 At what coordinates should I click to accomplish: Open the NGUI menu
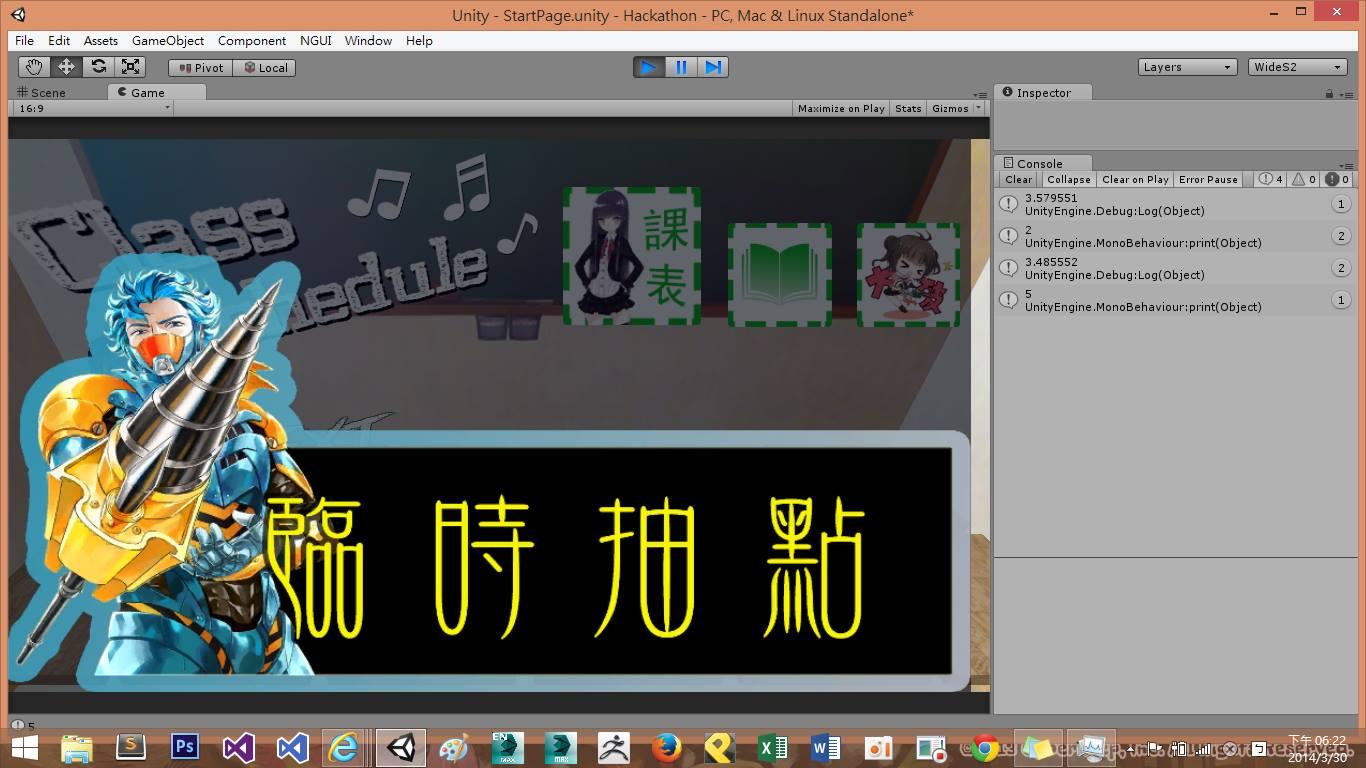pyautogui.click(x=317, y=40)
